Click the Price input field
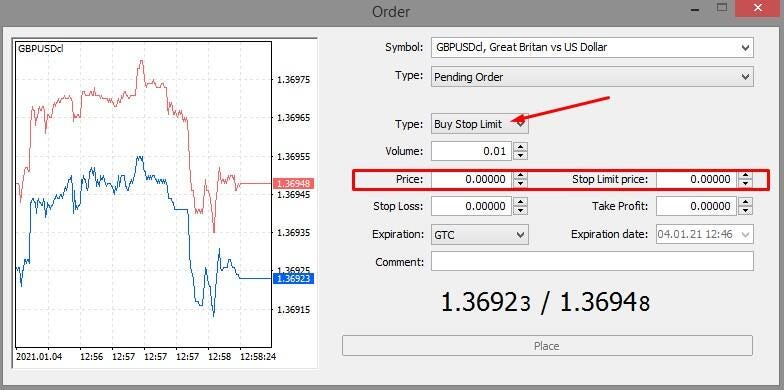 472,179
